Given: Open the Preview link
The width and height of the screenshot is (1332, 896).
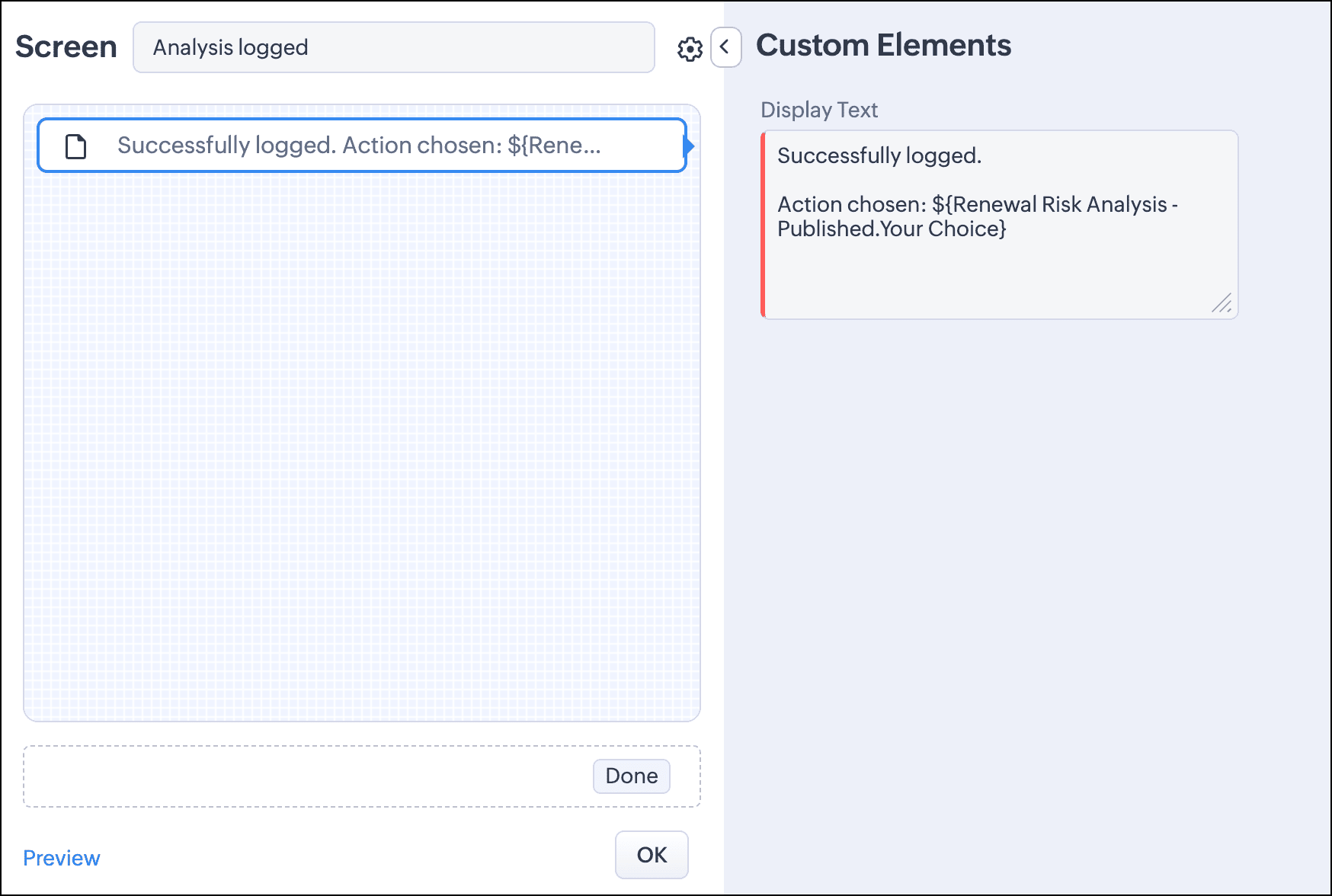Looking at the screenshot, I should (62, 858).
